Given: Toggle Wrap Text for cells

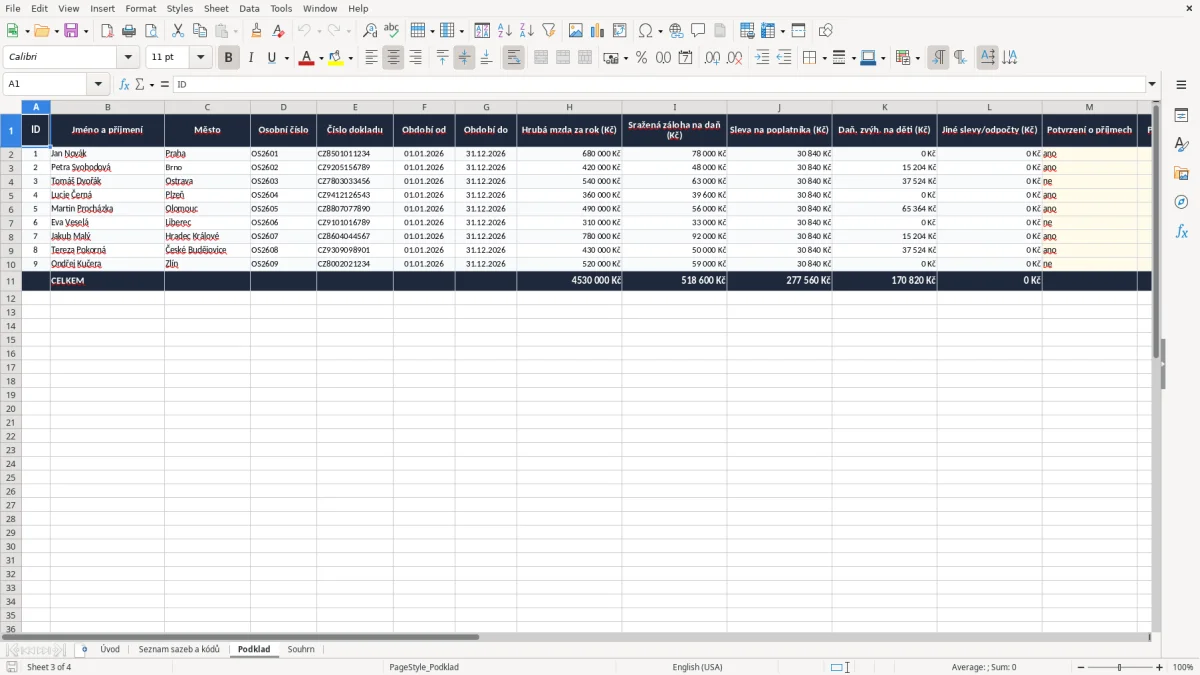Looking at the screenshot, I should 513,58.
